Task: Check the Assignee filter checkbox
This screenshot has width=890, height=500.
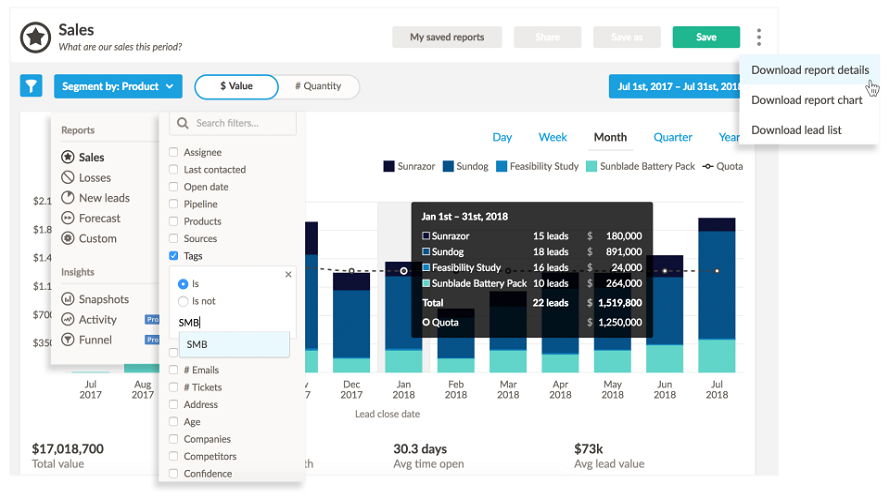Action: (174, 153)
